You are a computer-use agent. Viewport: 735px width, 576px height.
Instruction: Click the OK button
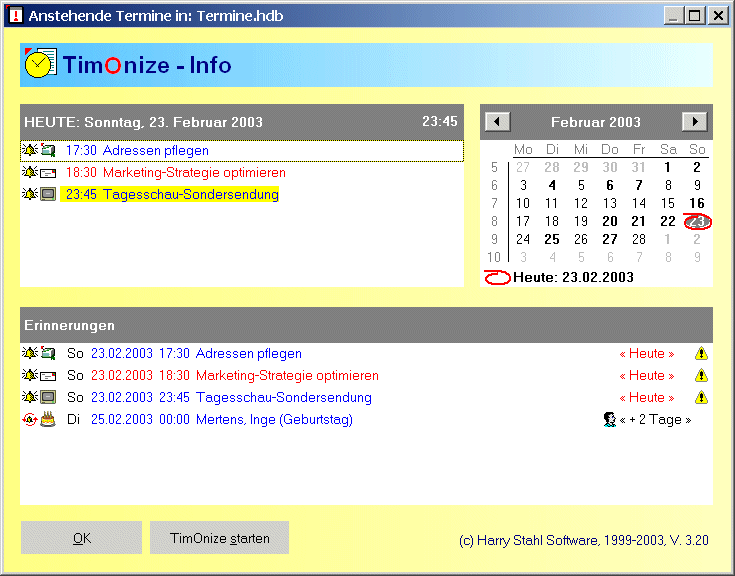pyautogui.click(x=82, y=538)
